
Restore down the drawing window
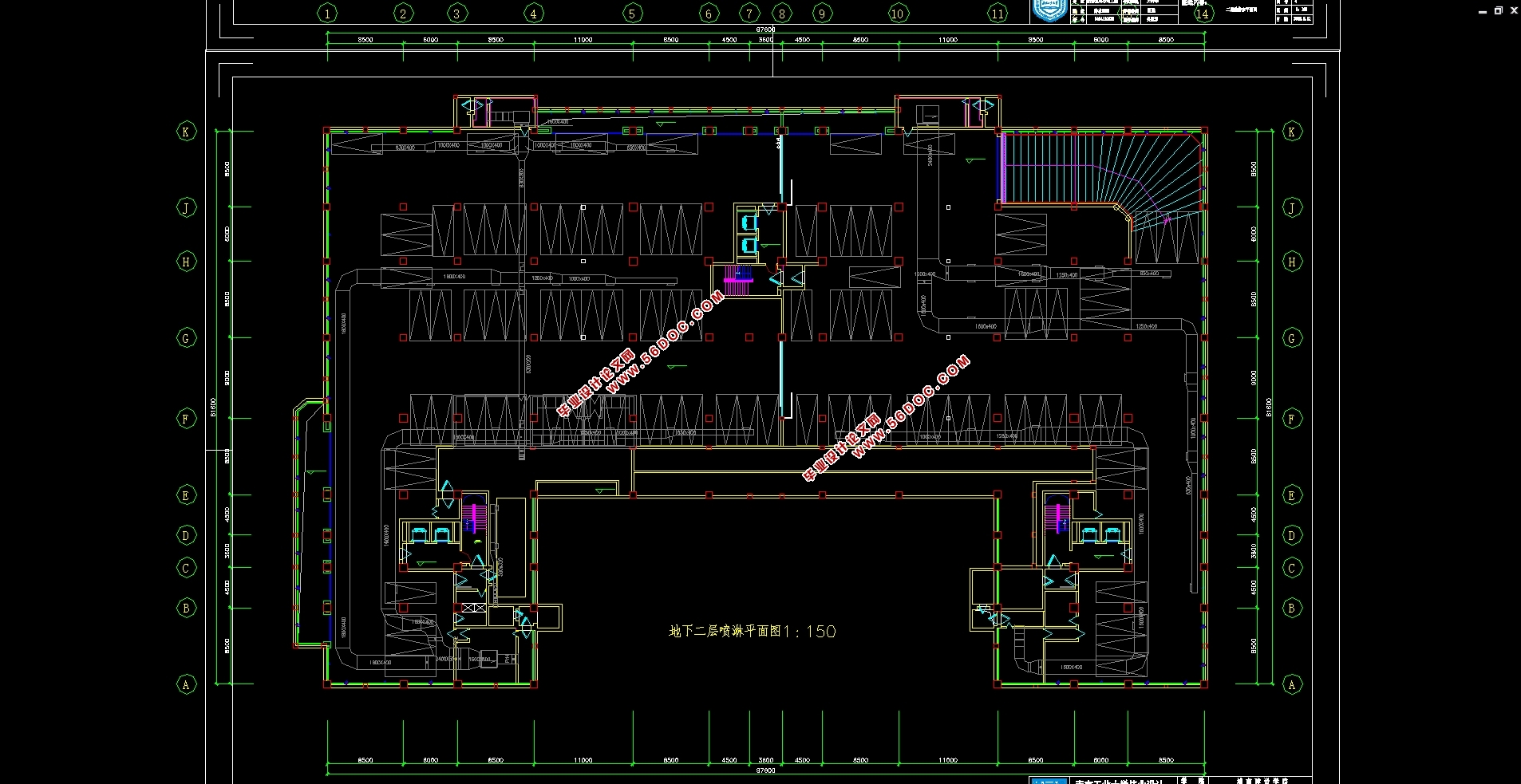pyautogui.click(x=1498, y=10)
